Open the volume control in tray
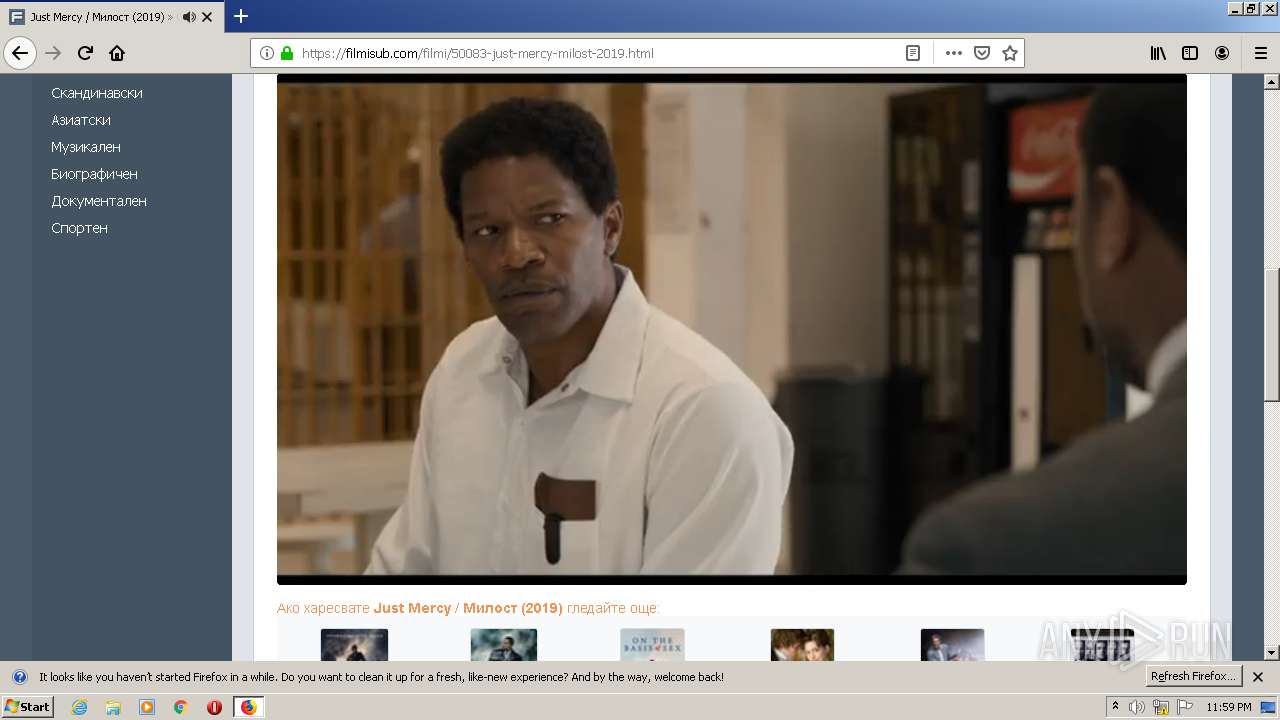 (x=1137, y=707)
